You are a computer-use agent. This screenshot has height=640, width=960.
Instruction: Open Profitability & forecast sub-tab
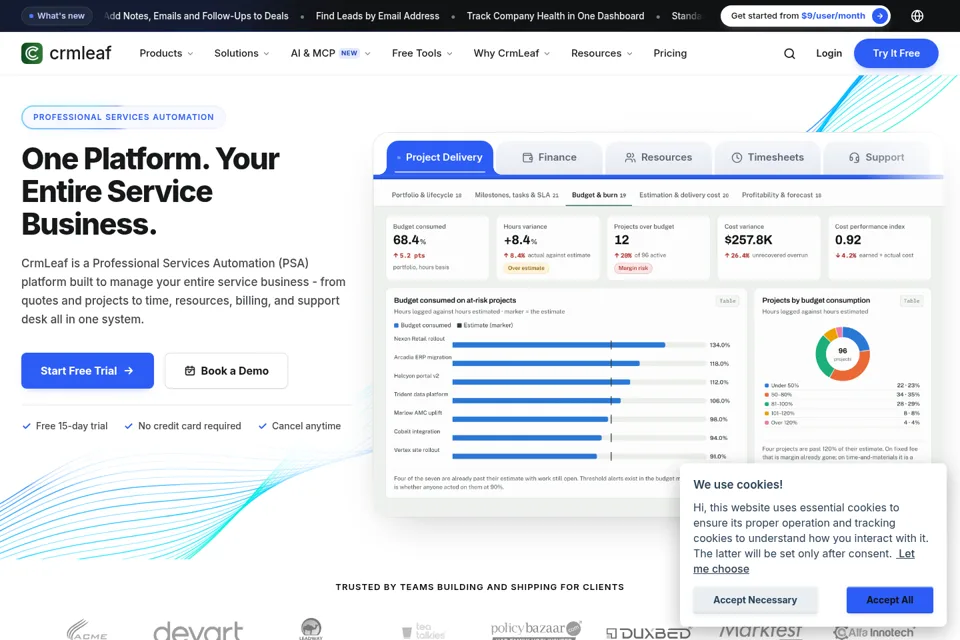(781, 195)
